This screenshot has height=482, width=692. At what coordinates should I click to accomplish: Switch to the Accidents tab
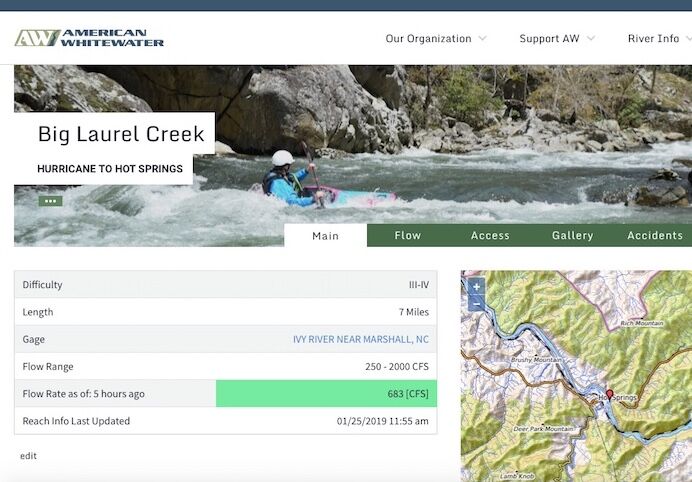click(x=655, y=235)
